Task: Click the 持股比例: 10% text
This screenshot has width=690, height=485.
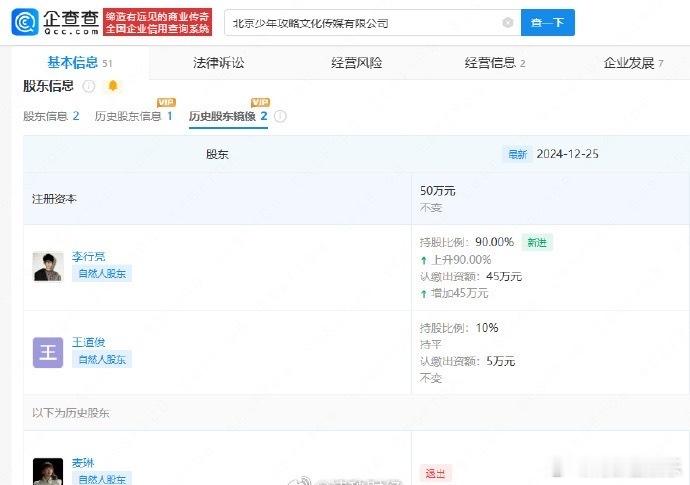Action: click(x=459, y=328)
